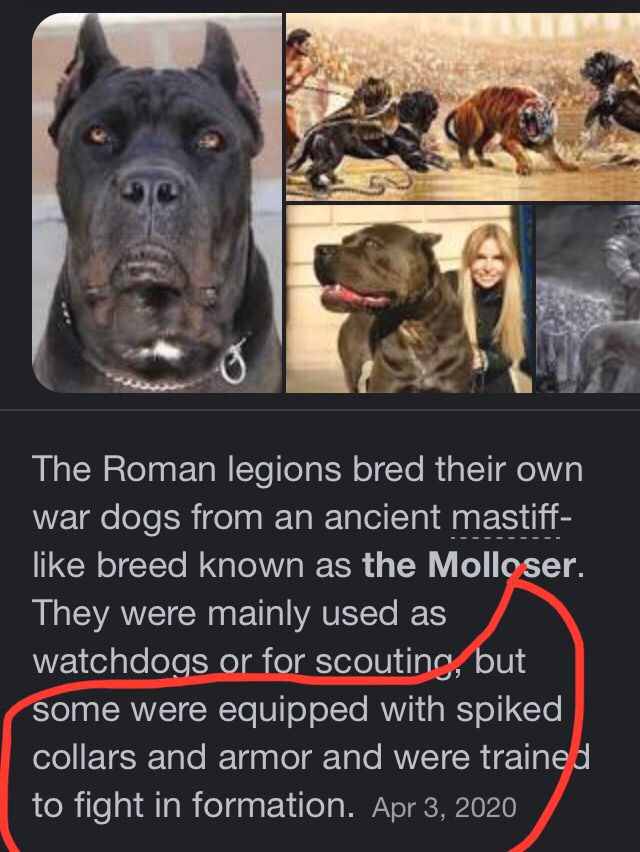640x852 pixels.
Task: Open photo of blonde woman with dog
Action: tap(409, 298)
